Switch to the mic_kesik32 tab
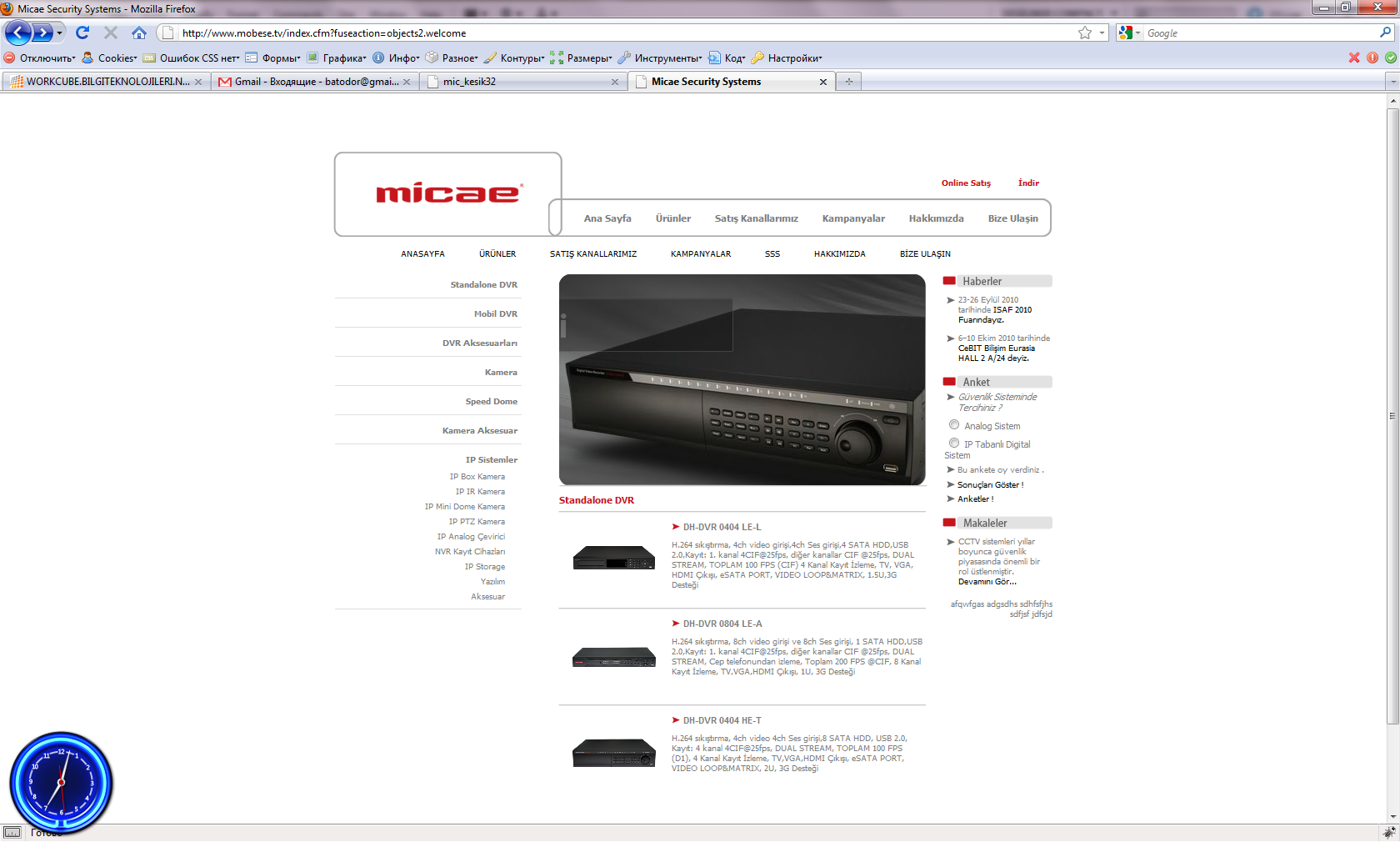The image size is (1400, 842). (x=517, y=82)
